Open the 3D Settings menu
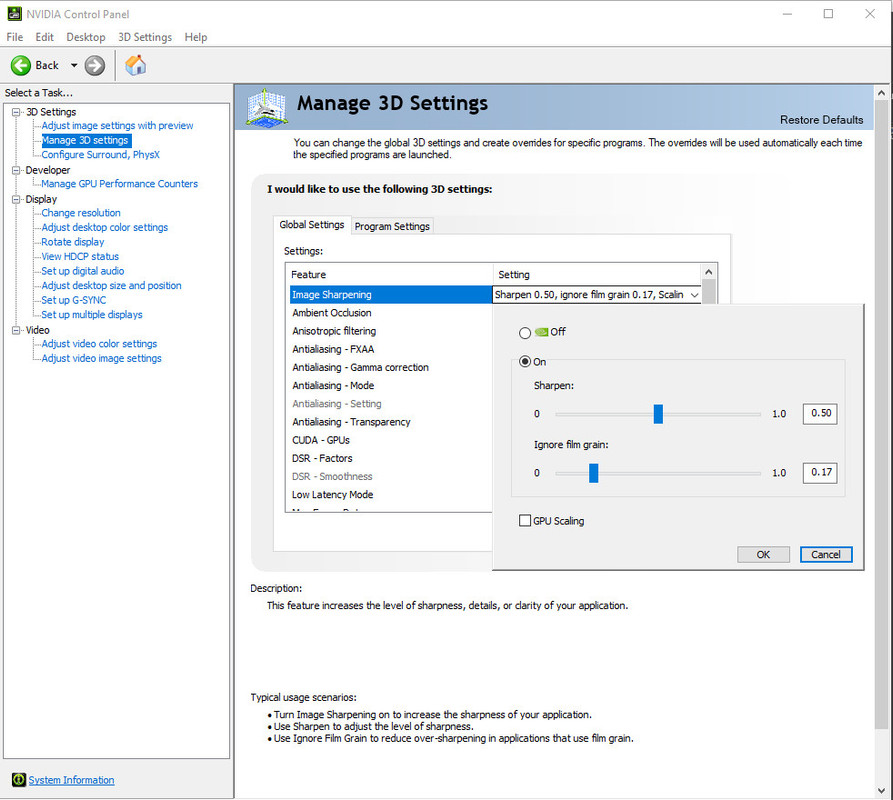The image size is (893, 800). tap(145, 37)
